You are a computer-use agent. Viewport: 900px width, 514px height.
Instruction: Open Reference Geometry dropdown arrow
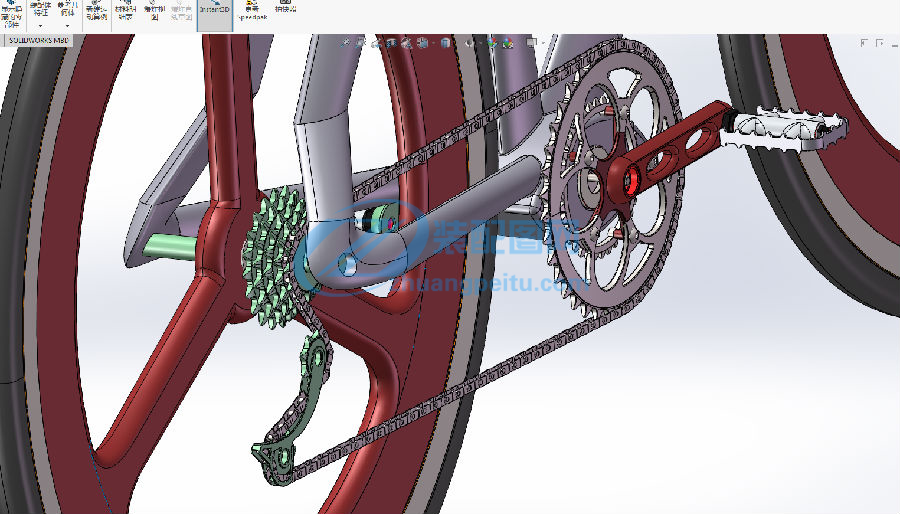67,26
